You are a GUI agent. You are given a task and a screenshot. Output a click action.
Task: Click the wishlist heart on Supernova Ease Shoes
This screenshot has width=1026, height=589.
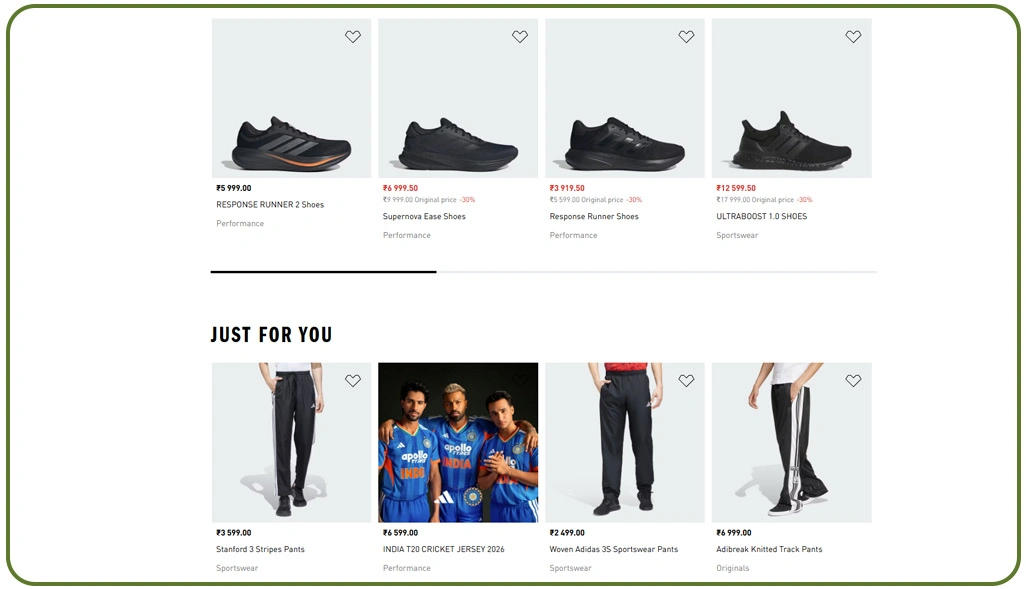click(520, 36)
